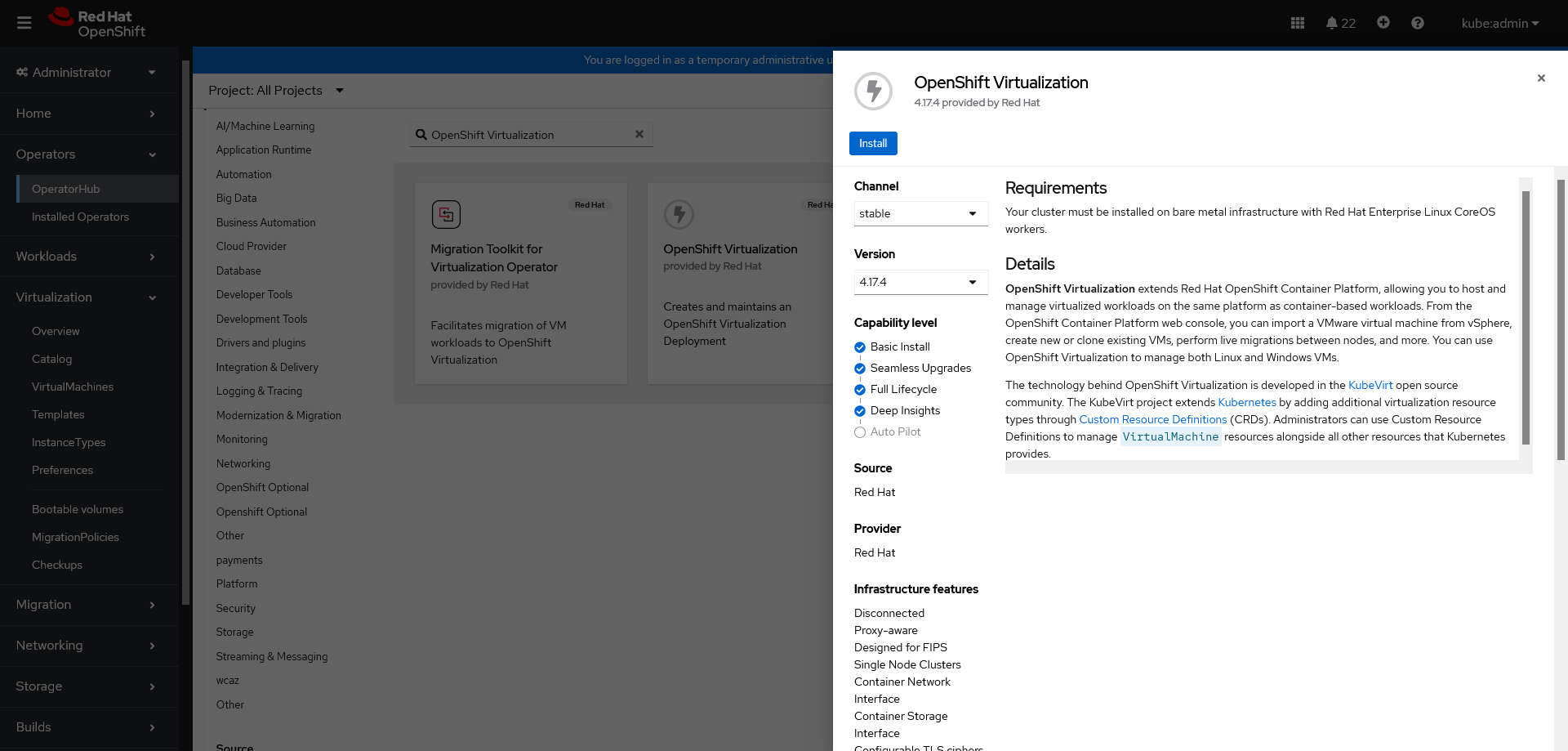Select Templates under Virtualization
Screen dimensions: 1568x751
[x=58, y=414]
